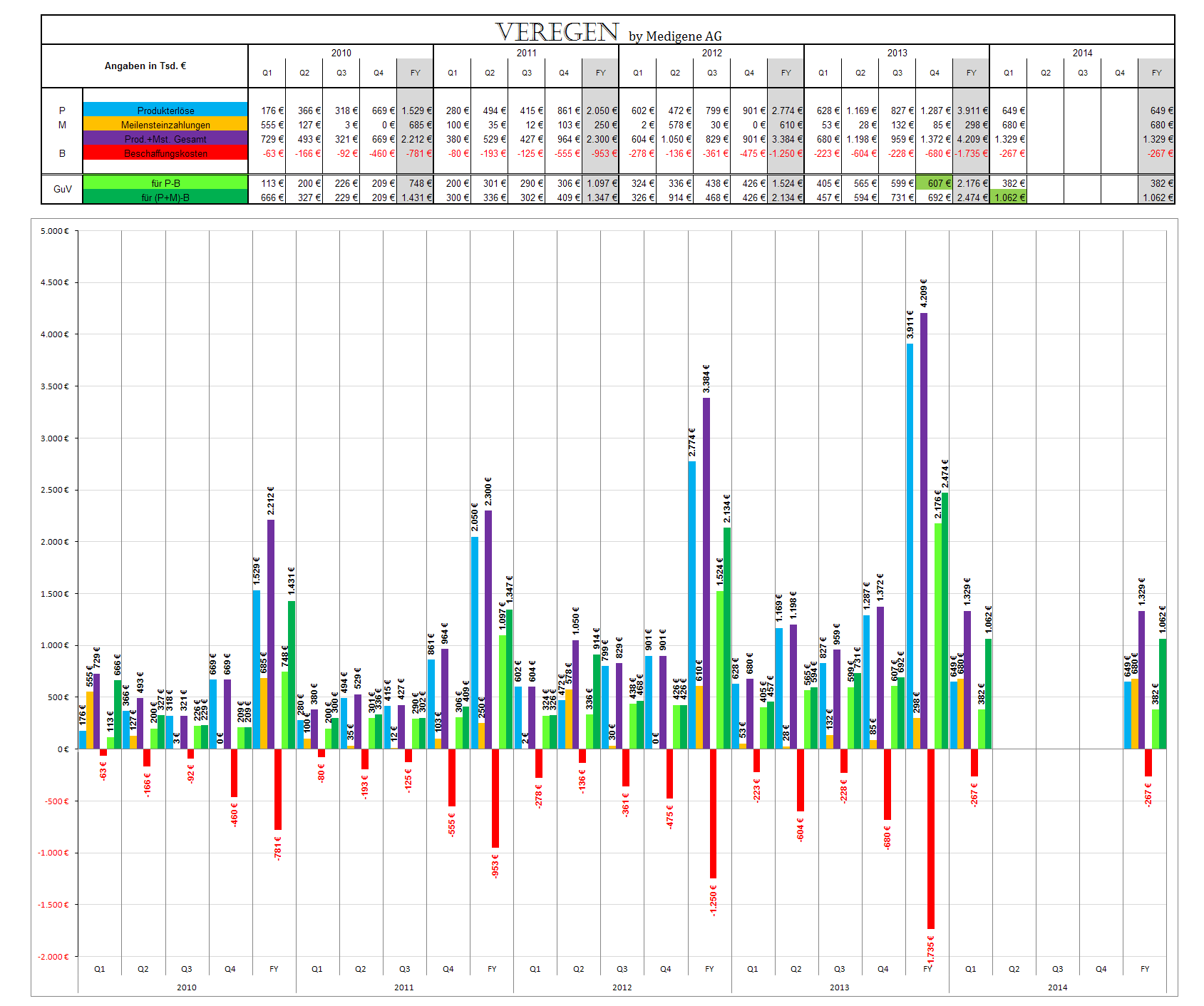Screen dimensions: 1204x1006
Task: Click the 'Angaben in Tsd. €' header cell
Action: point(145,66)
